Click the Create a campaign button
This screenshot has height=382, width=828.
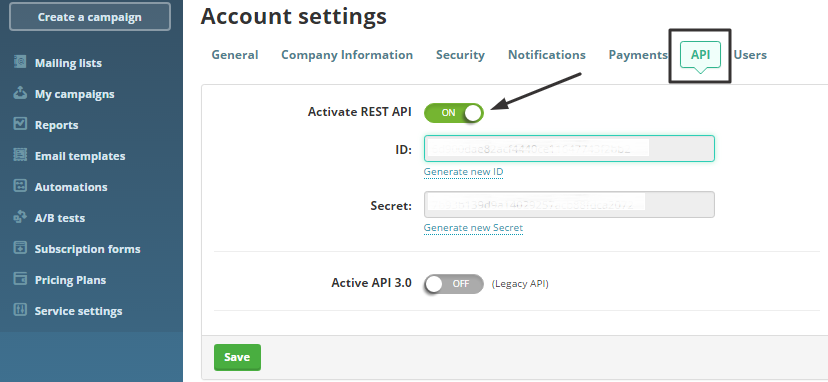click(x=90, y=17)
